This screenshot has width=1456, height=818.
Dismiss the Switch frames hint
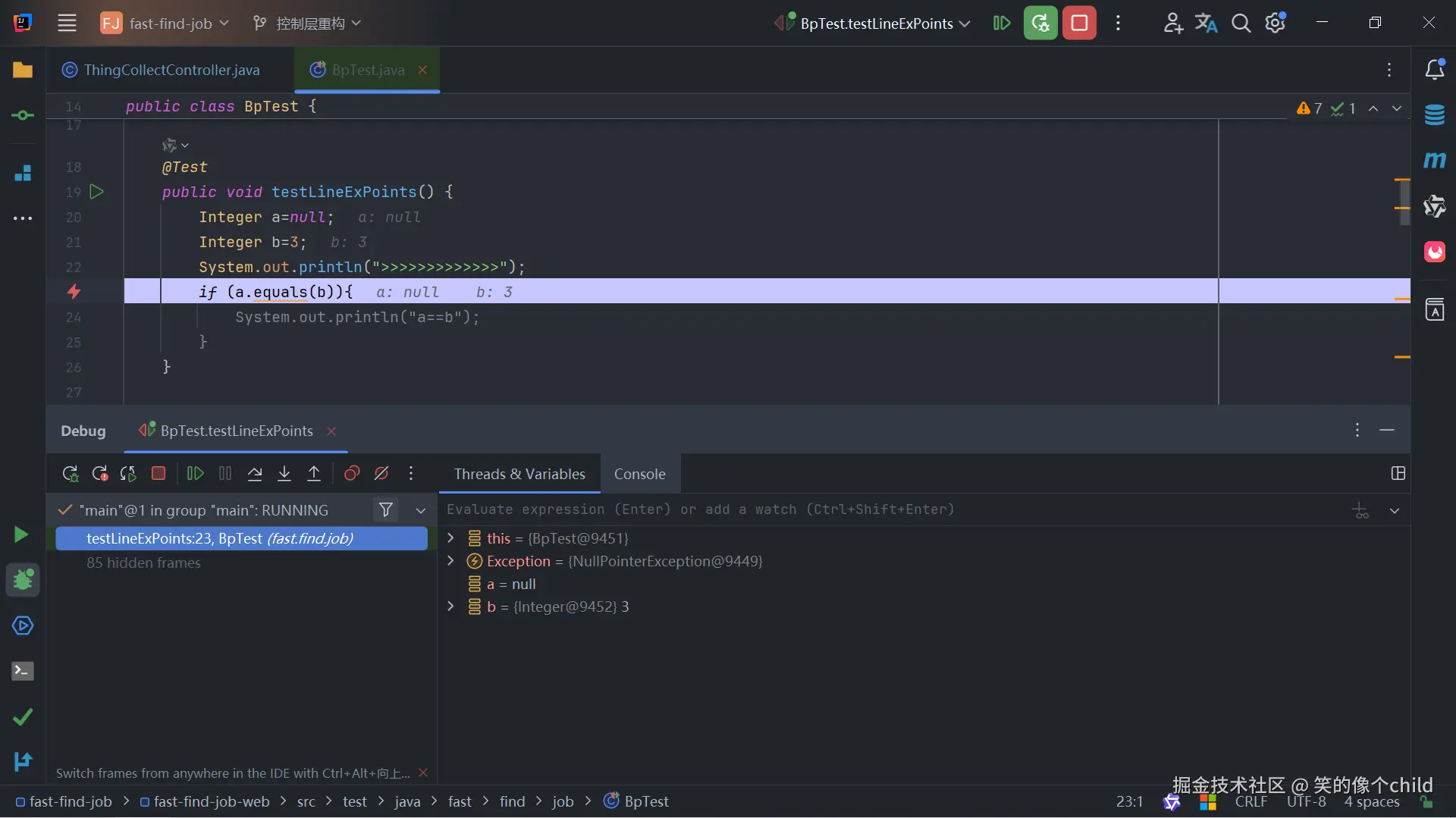[x=423, y=773]
